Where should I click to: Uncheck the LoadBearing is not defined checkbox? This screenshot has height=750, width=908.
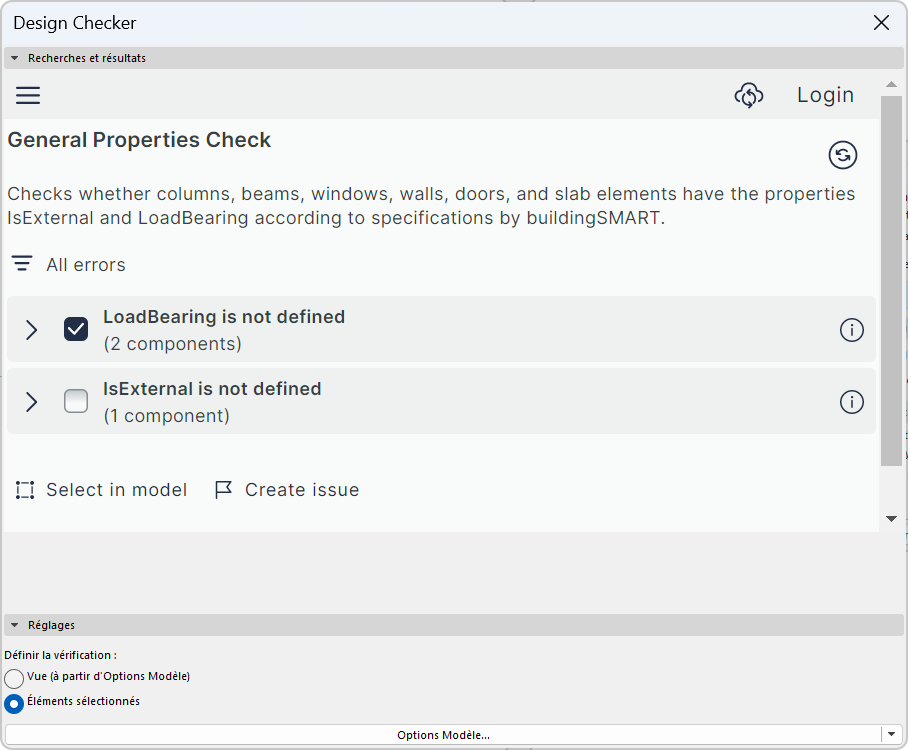coord(76,329)
